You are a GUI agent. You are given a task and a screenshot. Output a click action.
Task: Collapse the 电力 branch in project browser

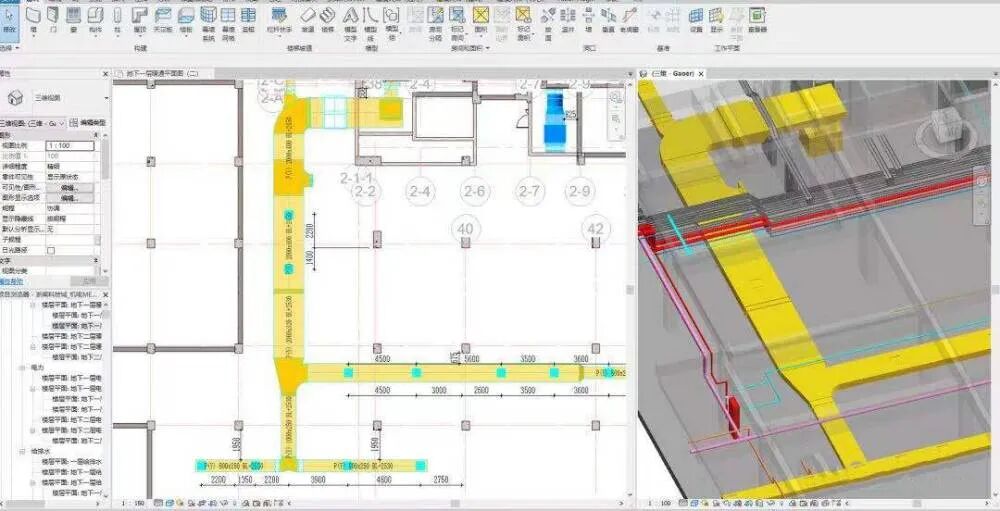pyautogui.click(x=24, y=368)
